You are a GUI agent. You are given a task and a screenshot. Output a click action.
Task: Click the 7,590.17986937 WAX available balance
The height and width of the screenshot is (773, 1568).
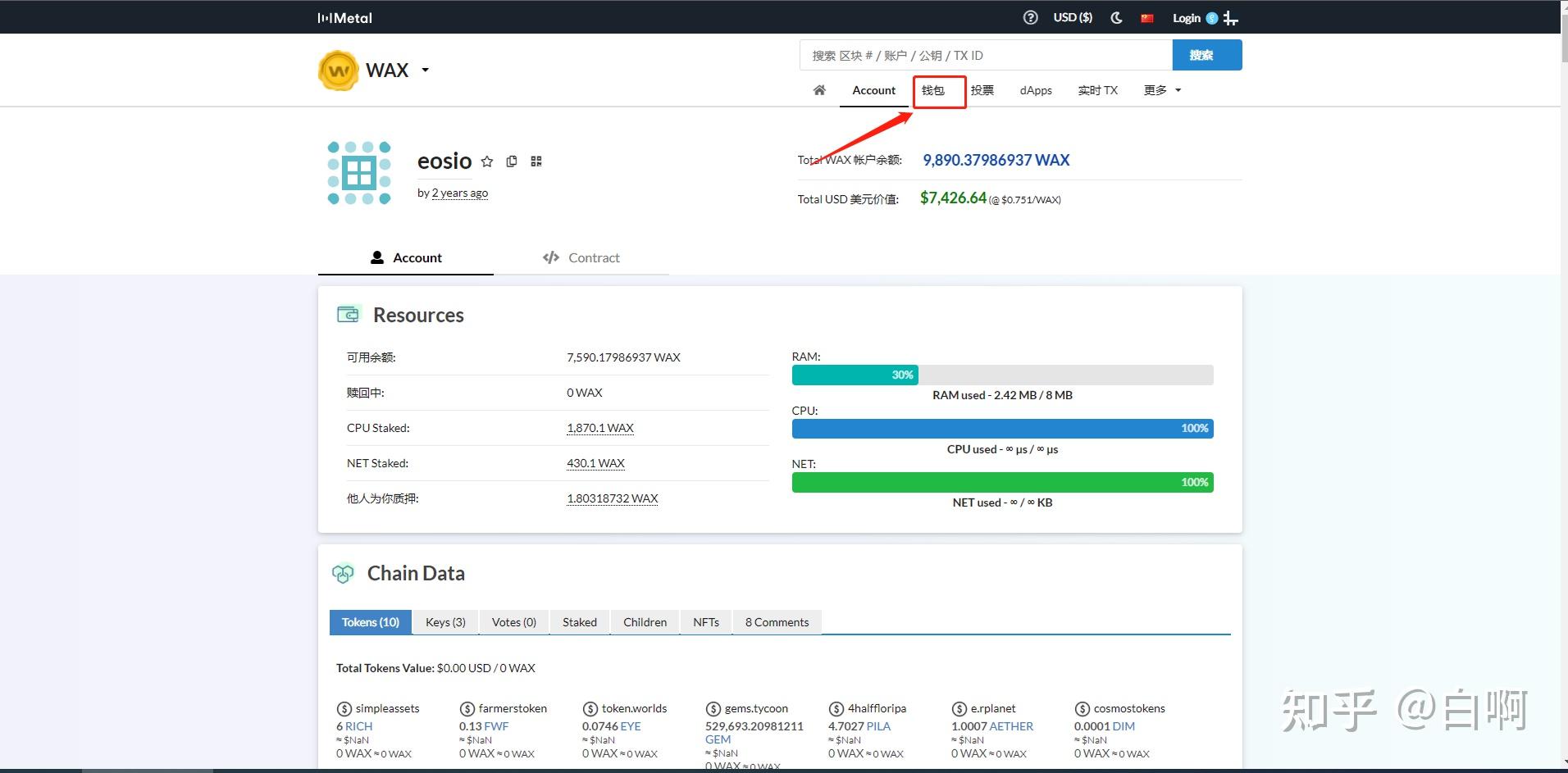click(623, 357)
